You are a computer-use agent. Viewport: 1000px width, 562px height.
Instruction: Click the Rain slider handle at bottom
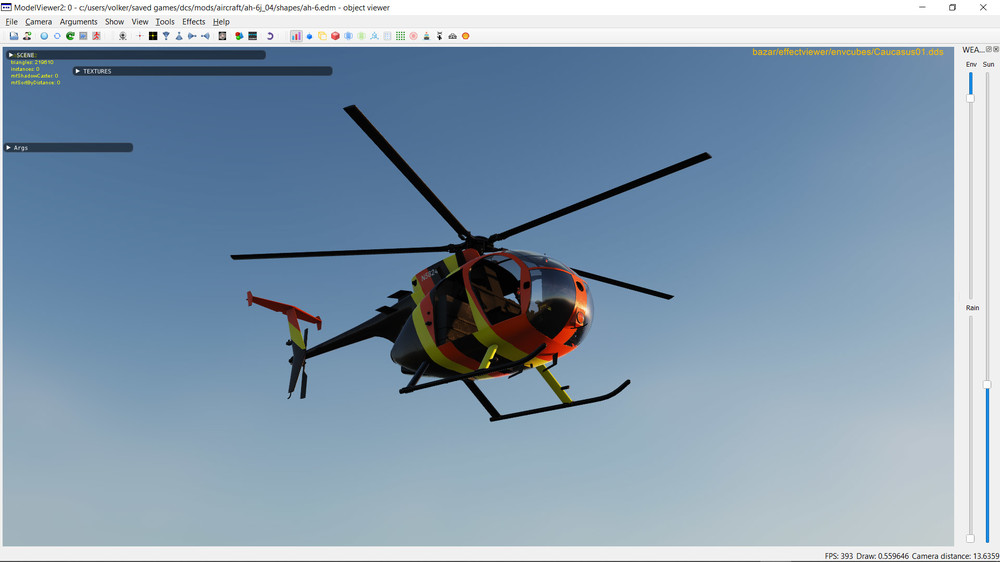coord(970,538)
